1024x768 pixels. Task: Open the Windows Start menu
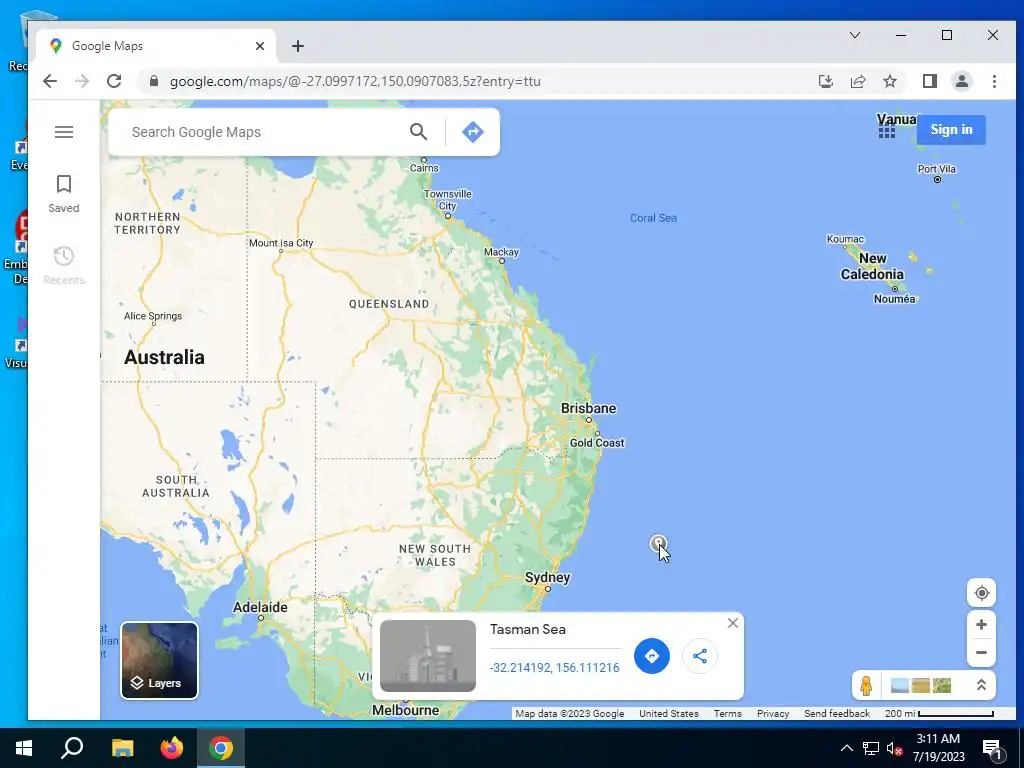click(24, 748)
